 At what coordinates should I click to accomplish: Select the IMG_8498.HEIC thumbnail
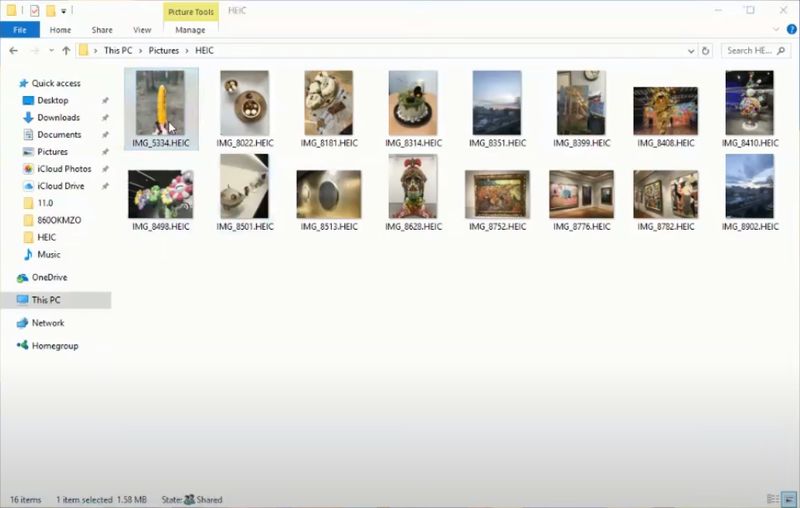tap(161, 194)
